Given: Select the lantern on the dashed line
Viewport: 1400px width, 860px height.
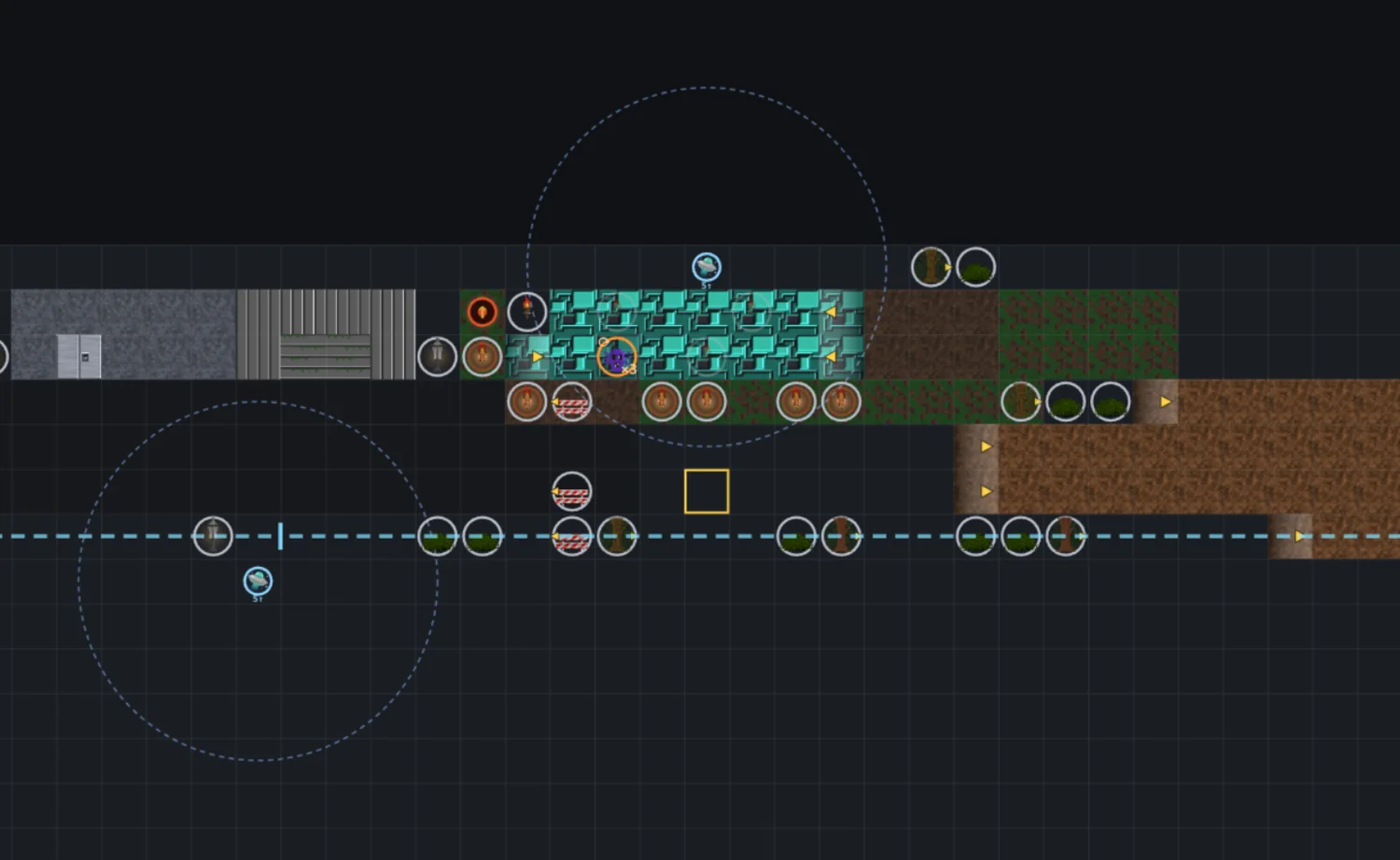Looking at the screenshot, I should (x=213, y=536).
